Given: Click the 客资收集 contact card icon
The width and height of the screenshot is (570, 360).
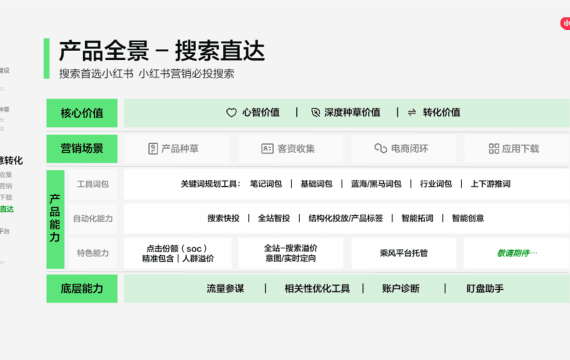Looking at the screenshot, I should pyautogui.click(x=267, y=149).
